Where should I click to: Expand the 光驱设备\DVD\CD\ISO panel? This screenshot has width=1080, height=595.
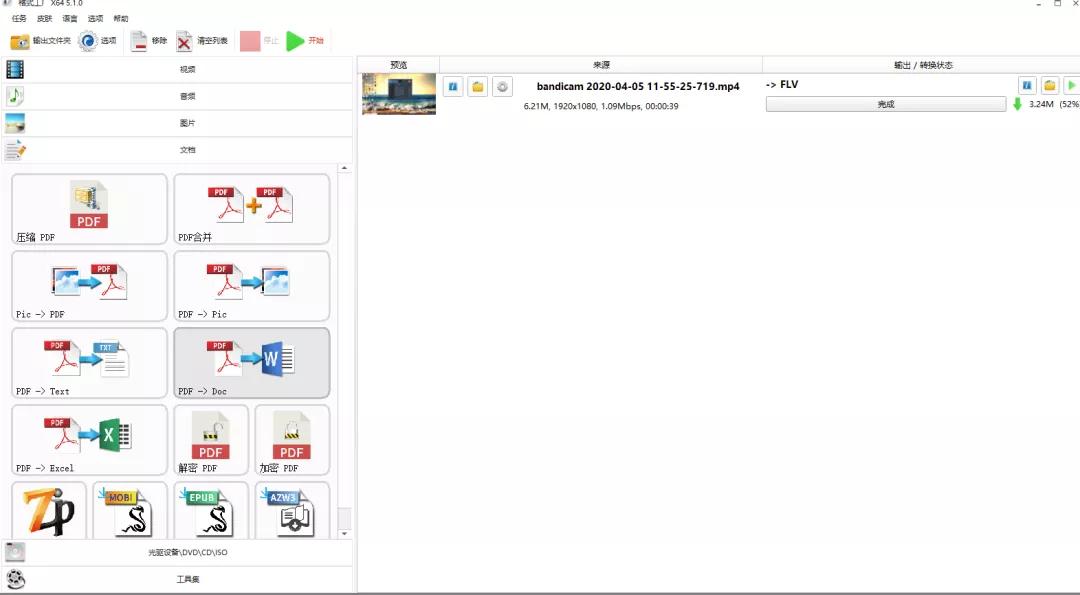click(x=178, y=552)
